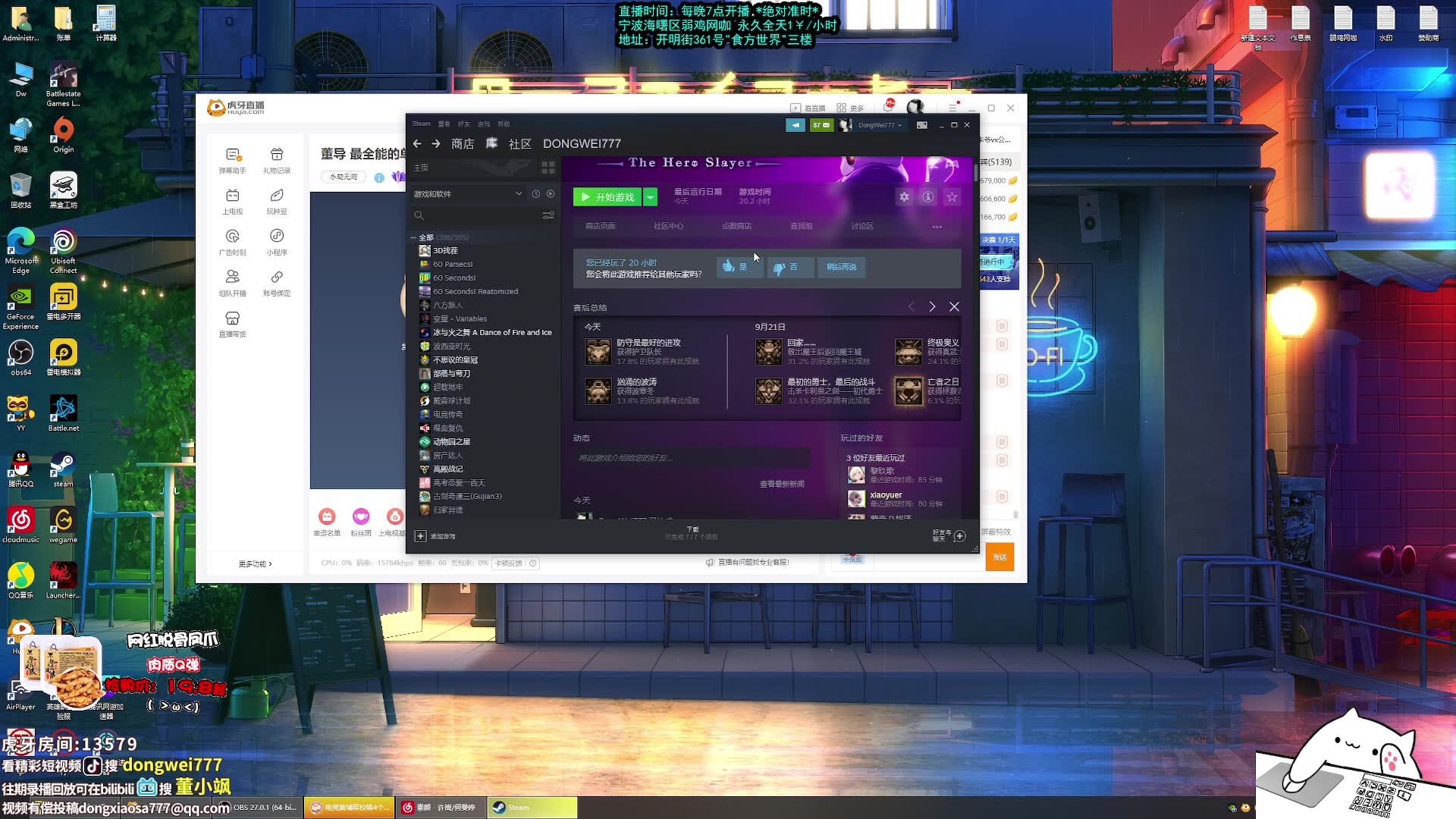Click the activity status input field
This screenshot has width=1456, height=819.
[x=692, y=458]
